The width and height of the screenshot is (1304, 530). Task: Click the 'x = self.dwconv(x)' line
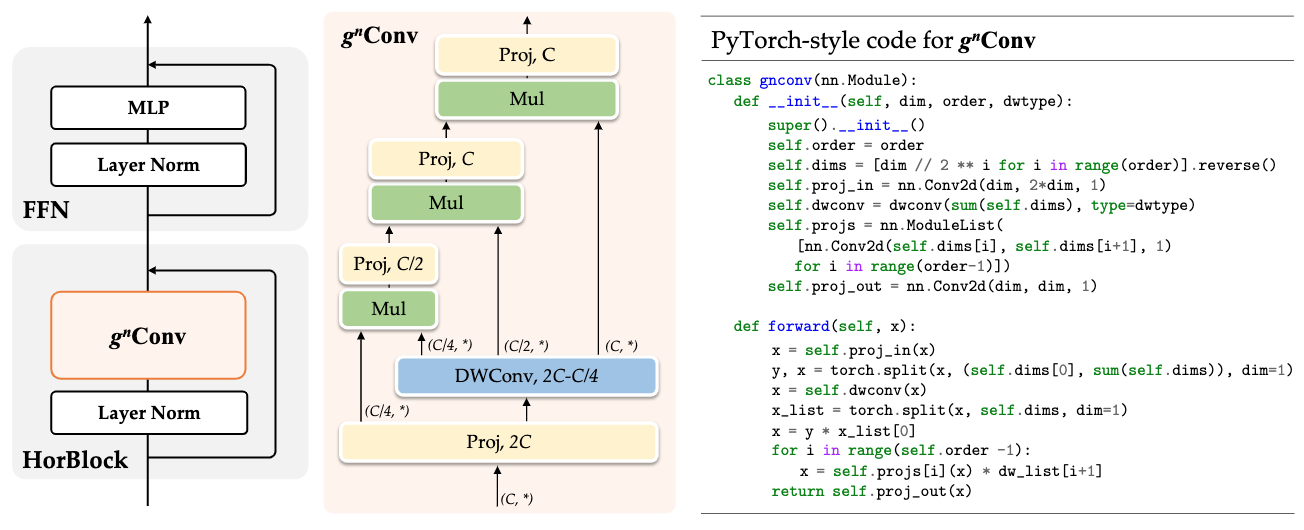pyautogui.click(x=849, y=390)
